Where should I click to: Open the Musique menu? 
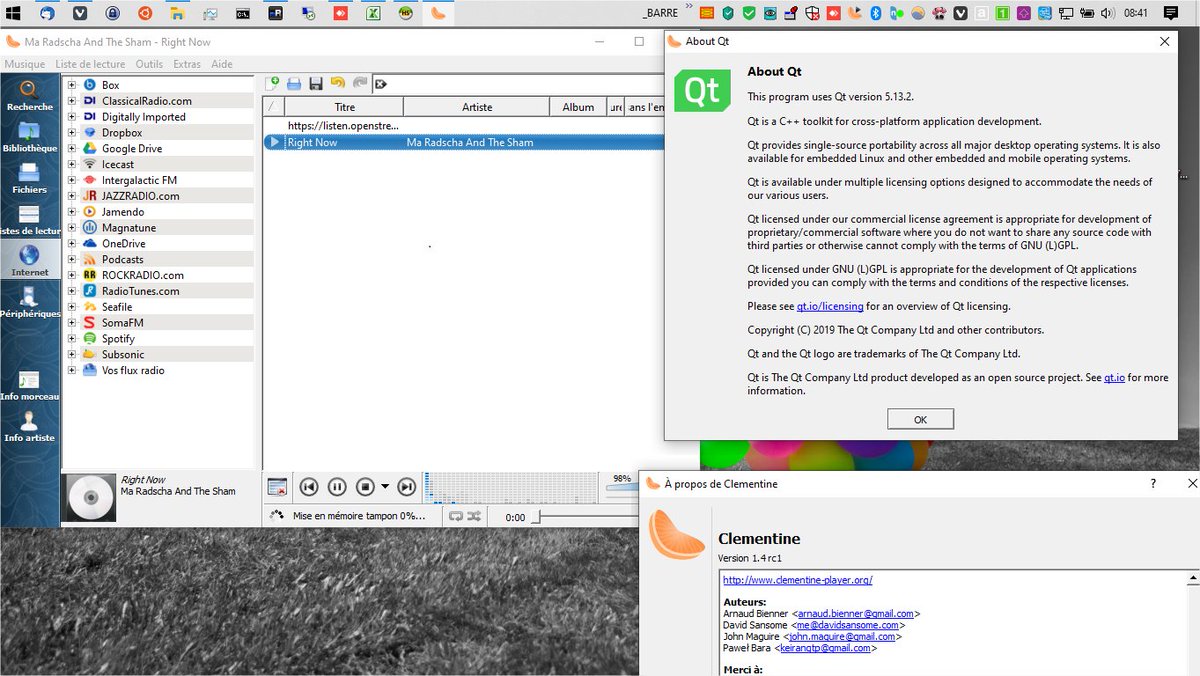point(25,64)
